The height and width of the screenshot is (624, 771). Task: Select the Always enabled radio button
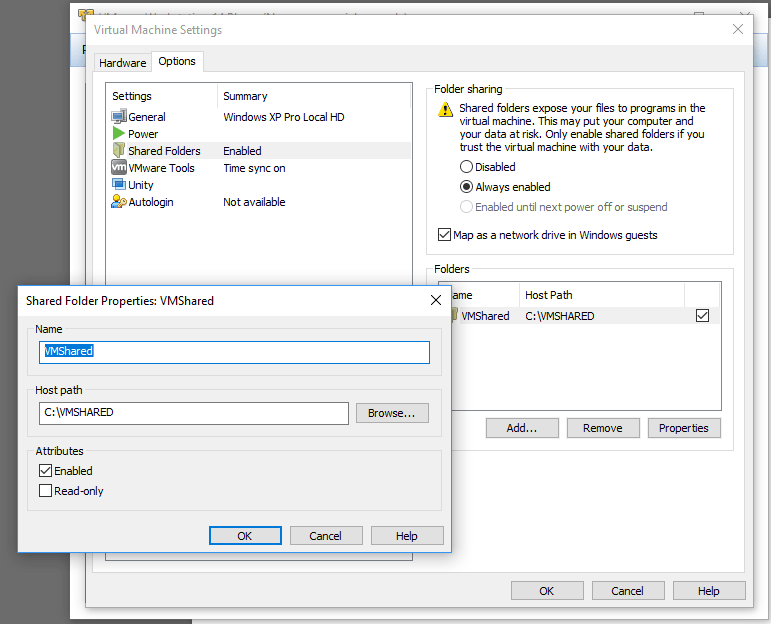click(x=466, y=187)
